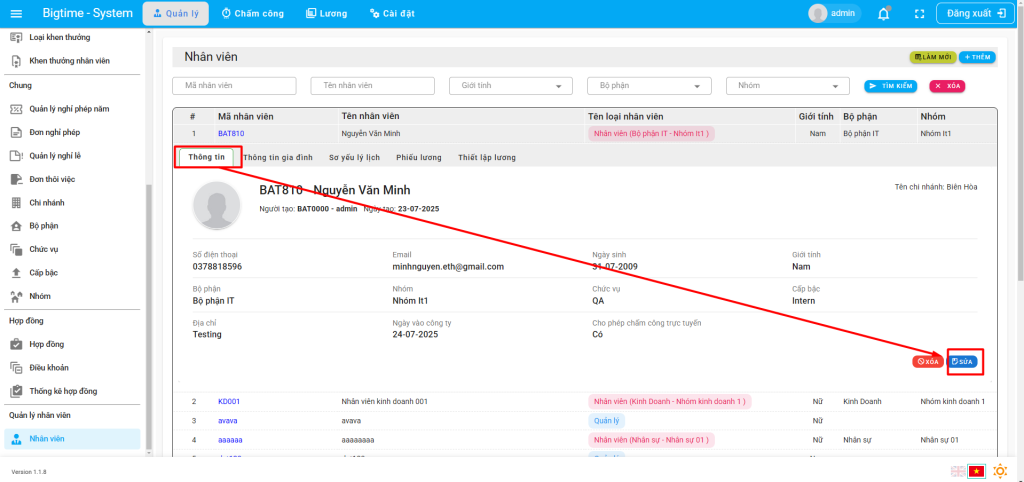This screenshot has width=1024, height=482.
Task: Open Hợp đồng sidebar item
Action: [x=46, y=344]
